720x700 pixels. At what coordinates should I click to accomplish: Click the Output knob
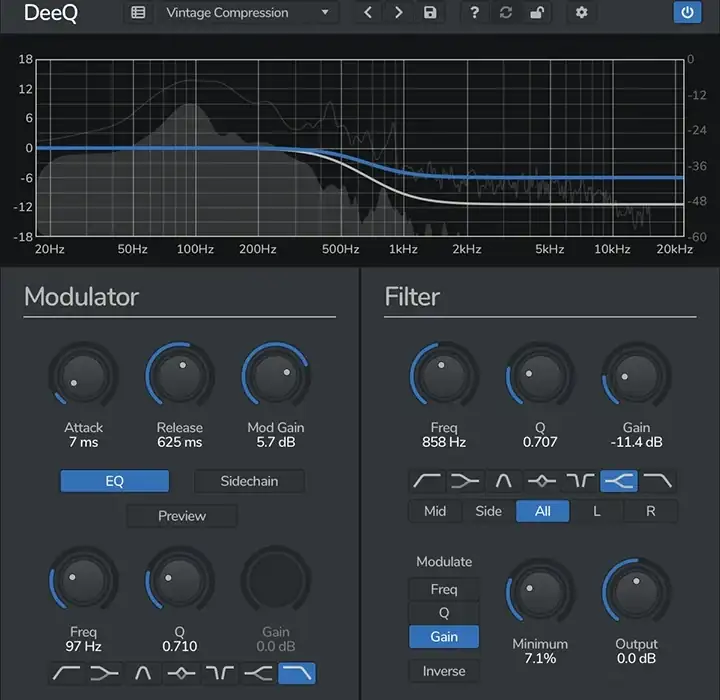636,593
